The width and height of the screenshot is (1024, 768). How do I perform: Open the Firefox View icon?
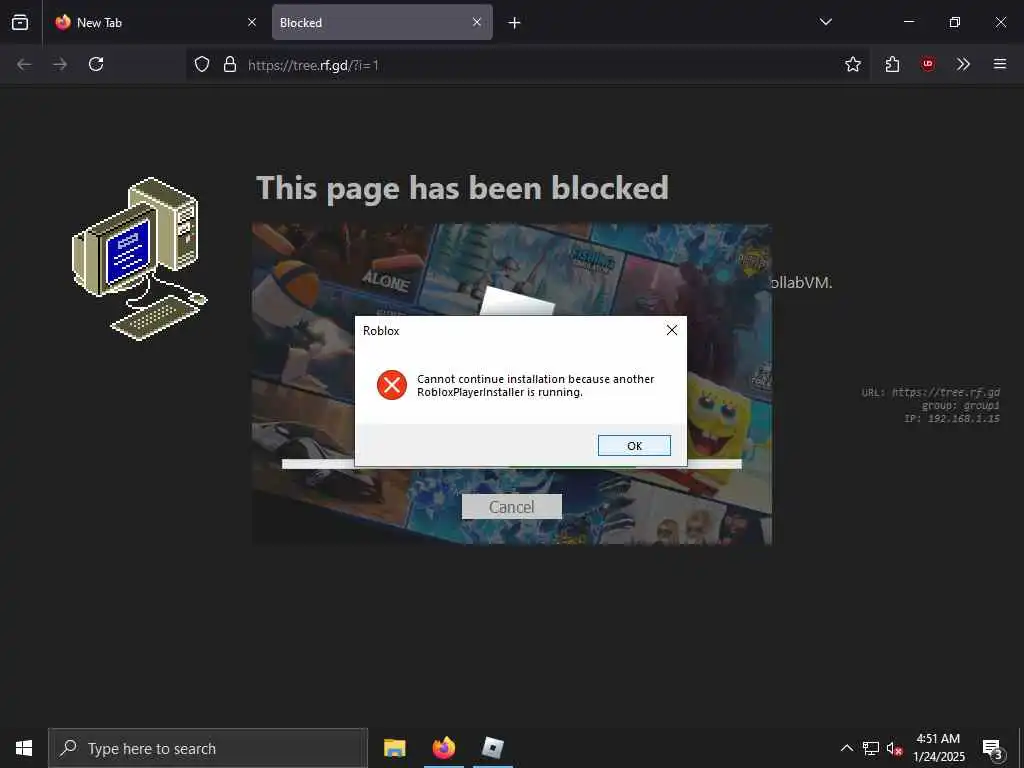[20, 22]
